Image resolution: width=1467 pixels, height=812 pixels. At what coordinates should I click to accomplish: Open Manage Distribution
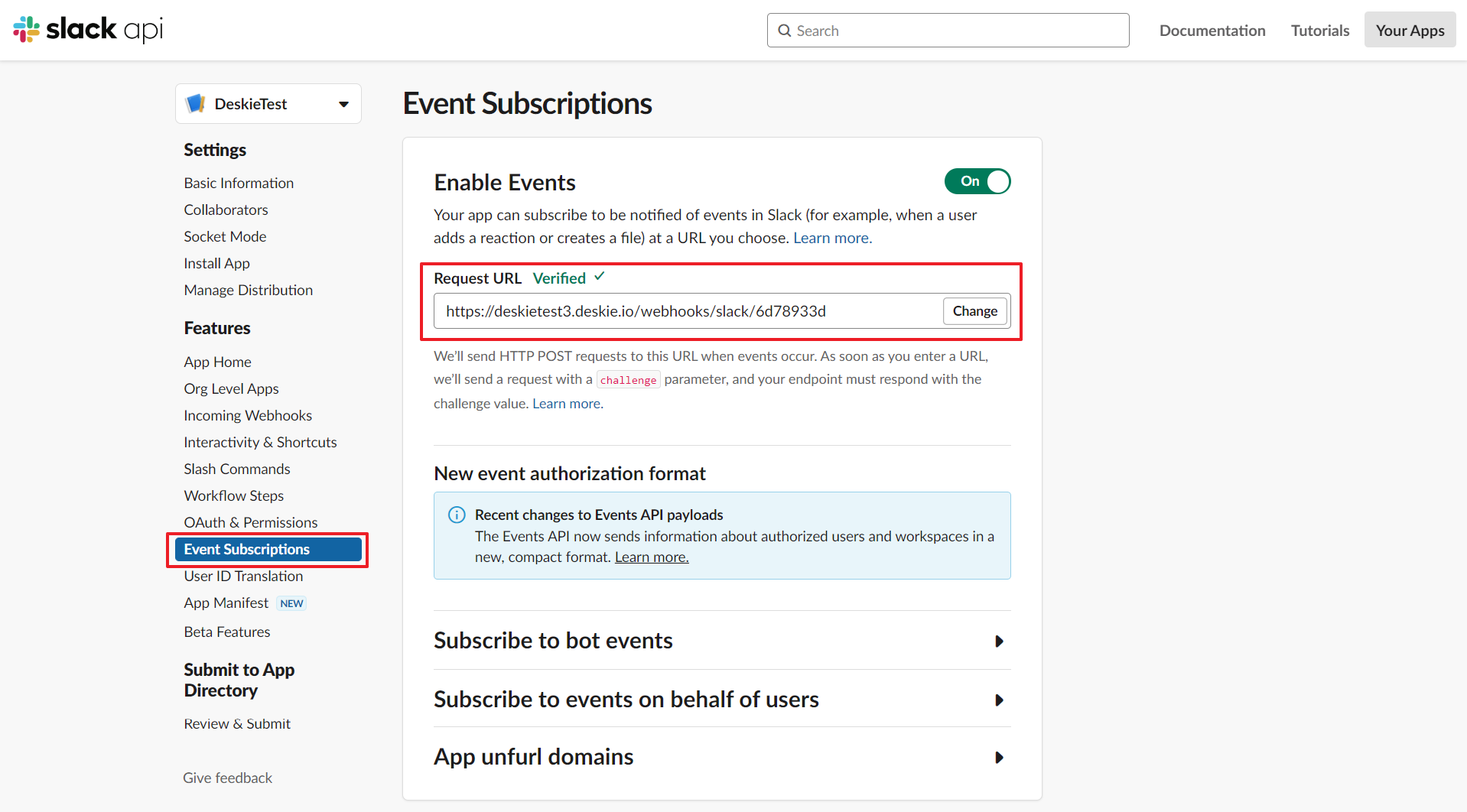248,290
